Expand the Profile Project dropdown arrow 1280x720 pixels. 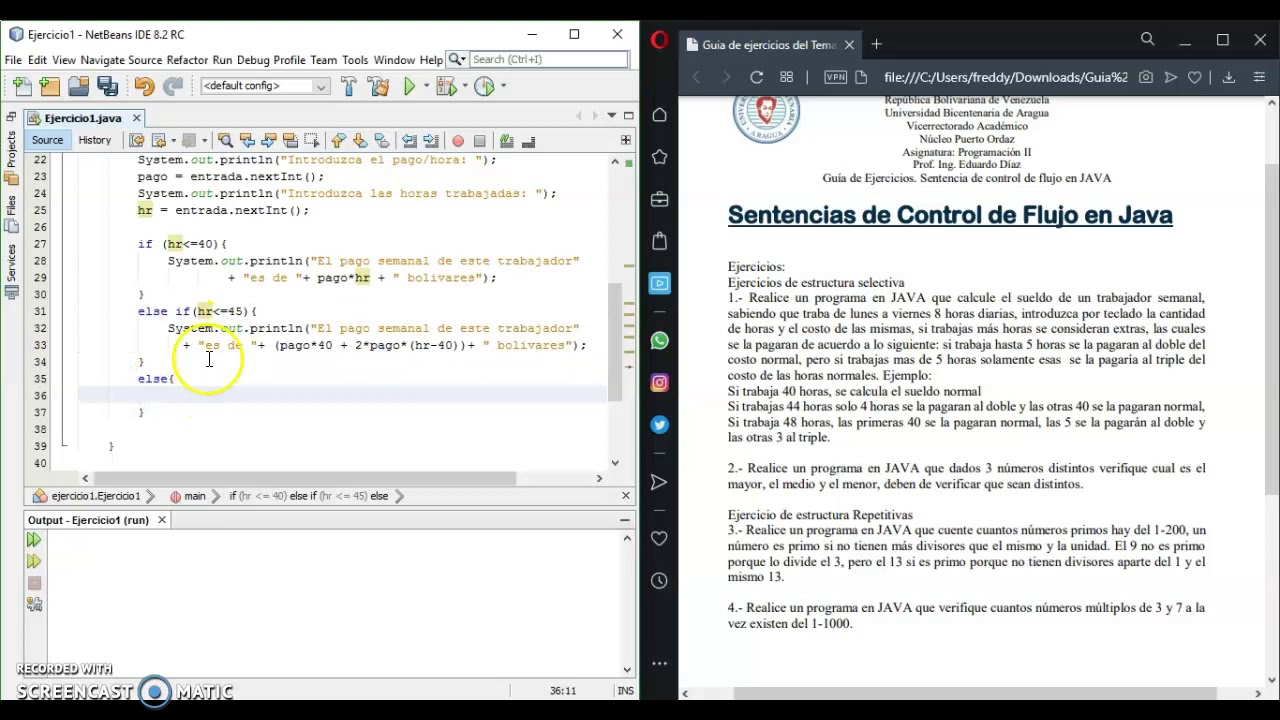(x=503, y=86)
